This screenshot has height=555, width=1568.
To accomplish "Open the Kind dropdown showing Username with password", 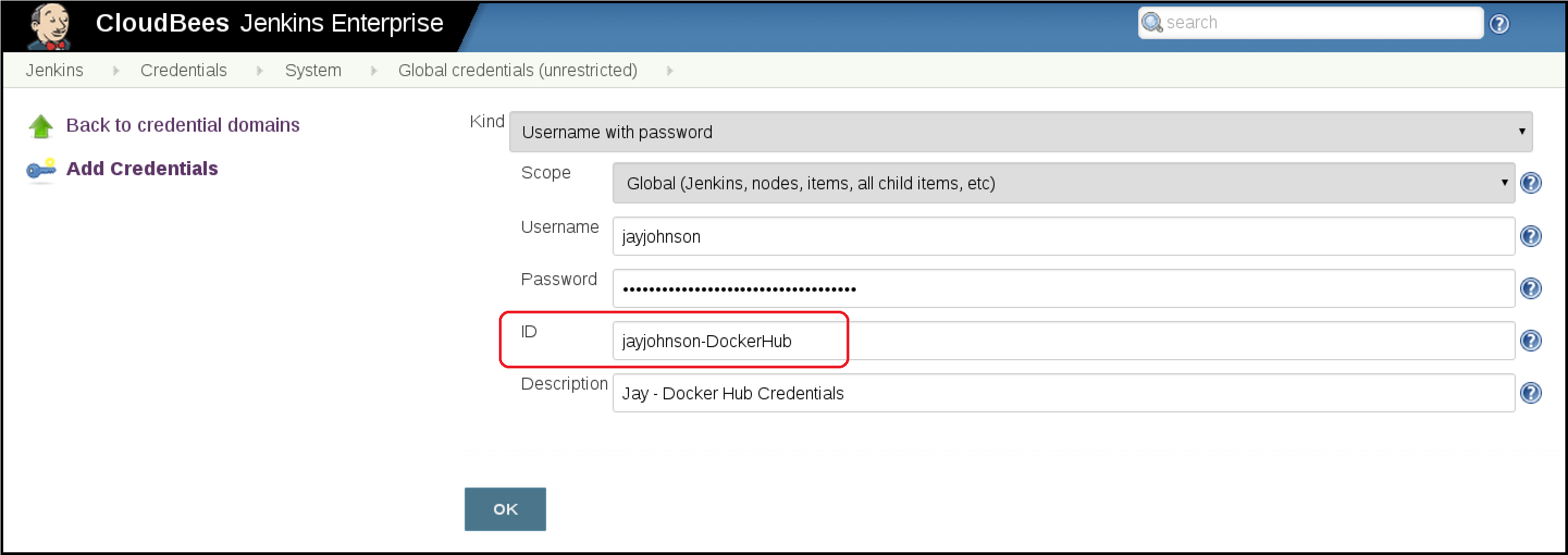I will [x=1020, y=132].
